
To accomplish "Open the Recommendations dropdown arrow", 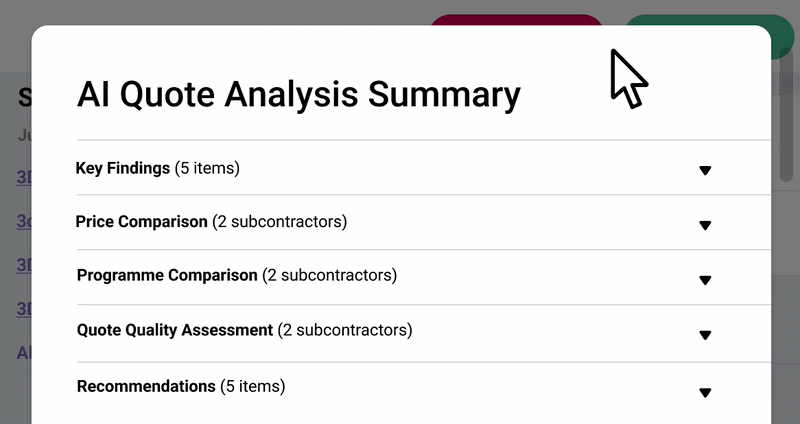I will click(705, 392).
